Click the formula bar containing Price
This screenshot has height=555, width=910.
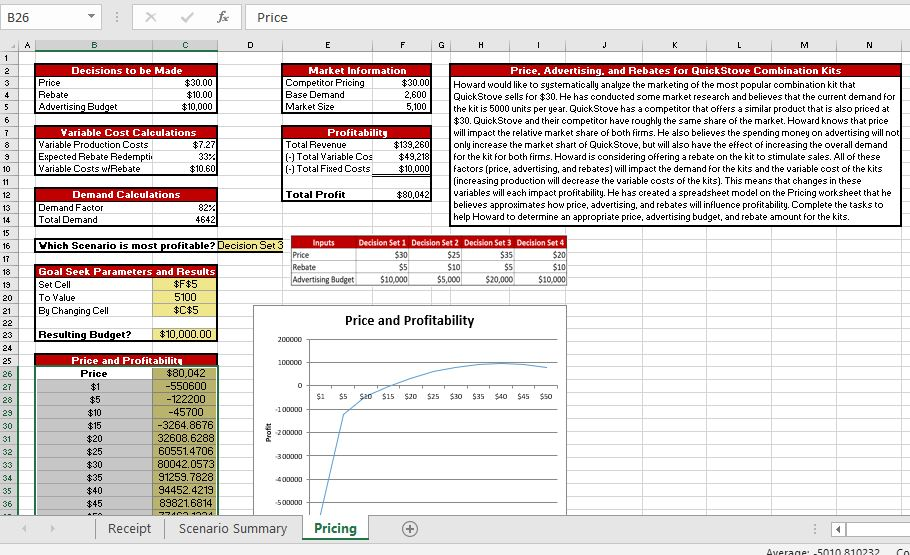577,17
